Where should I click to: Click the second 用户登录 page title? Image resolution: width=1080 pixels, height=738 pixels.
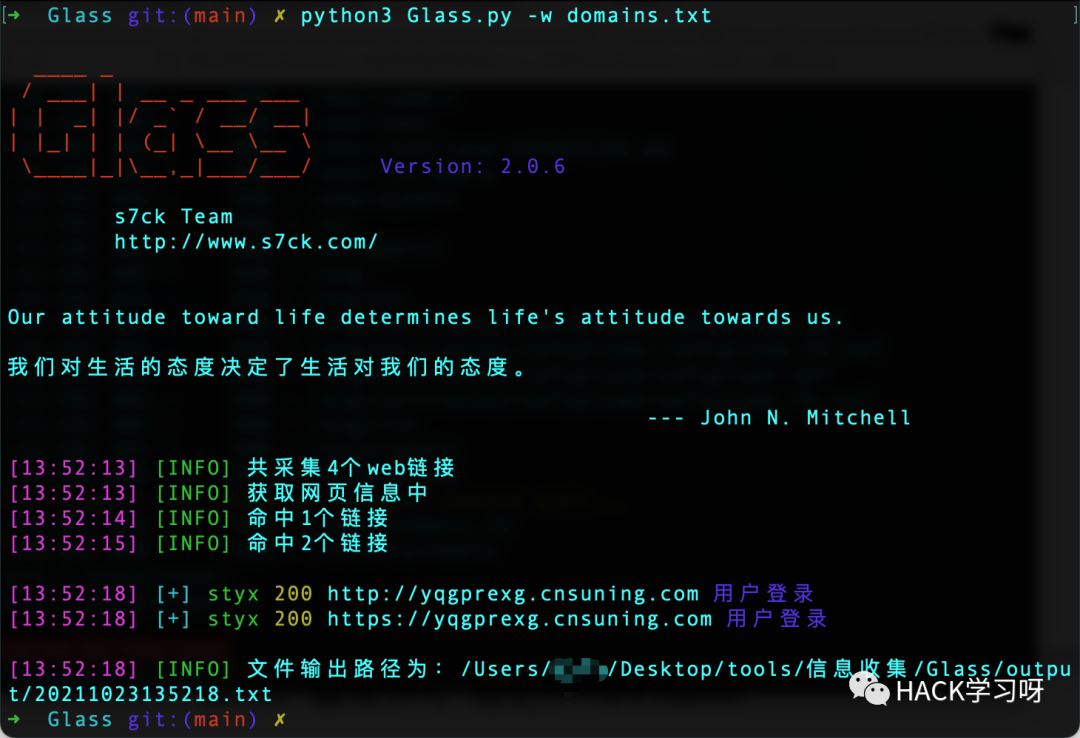(x=776, y=619)
